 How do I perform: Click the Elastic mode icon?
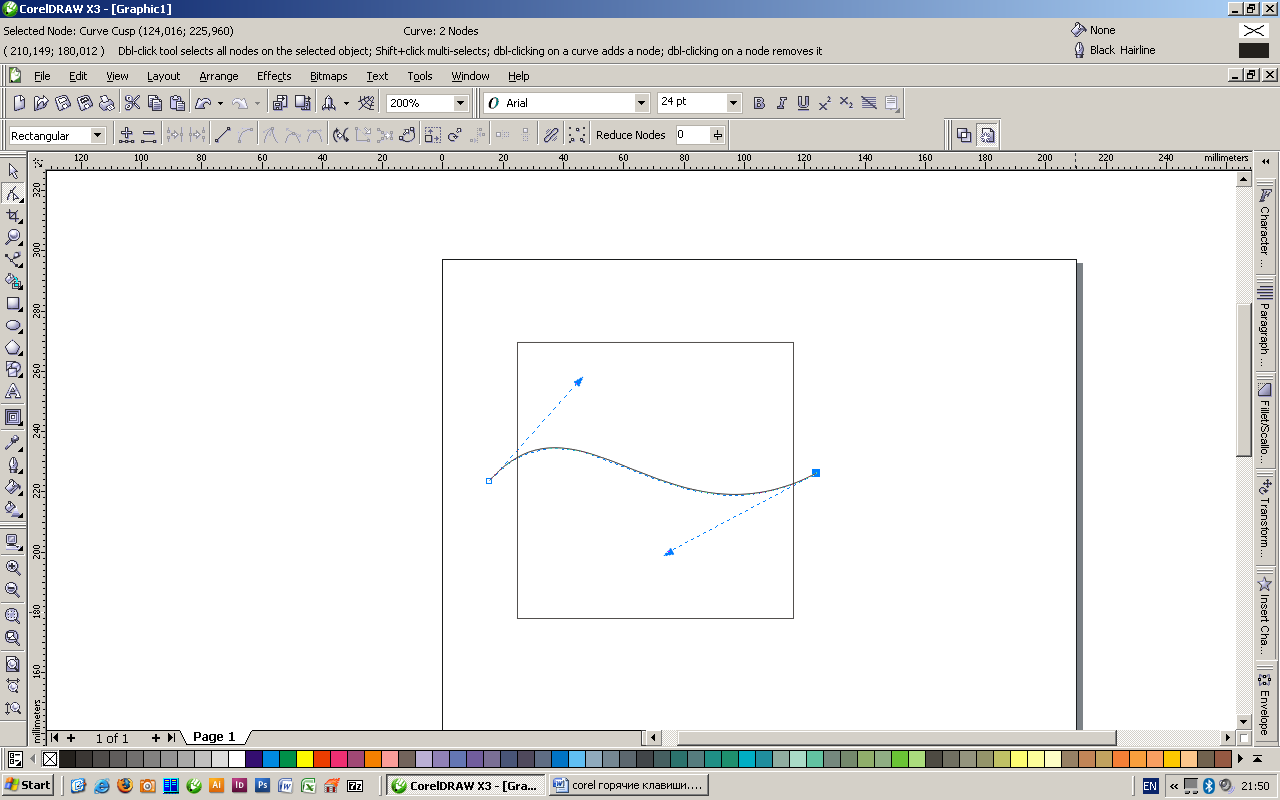[x=551, y=135]
